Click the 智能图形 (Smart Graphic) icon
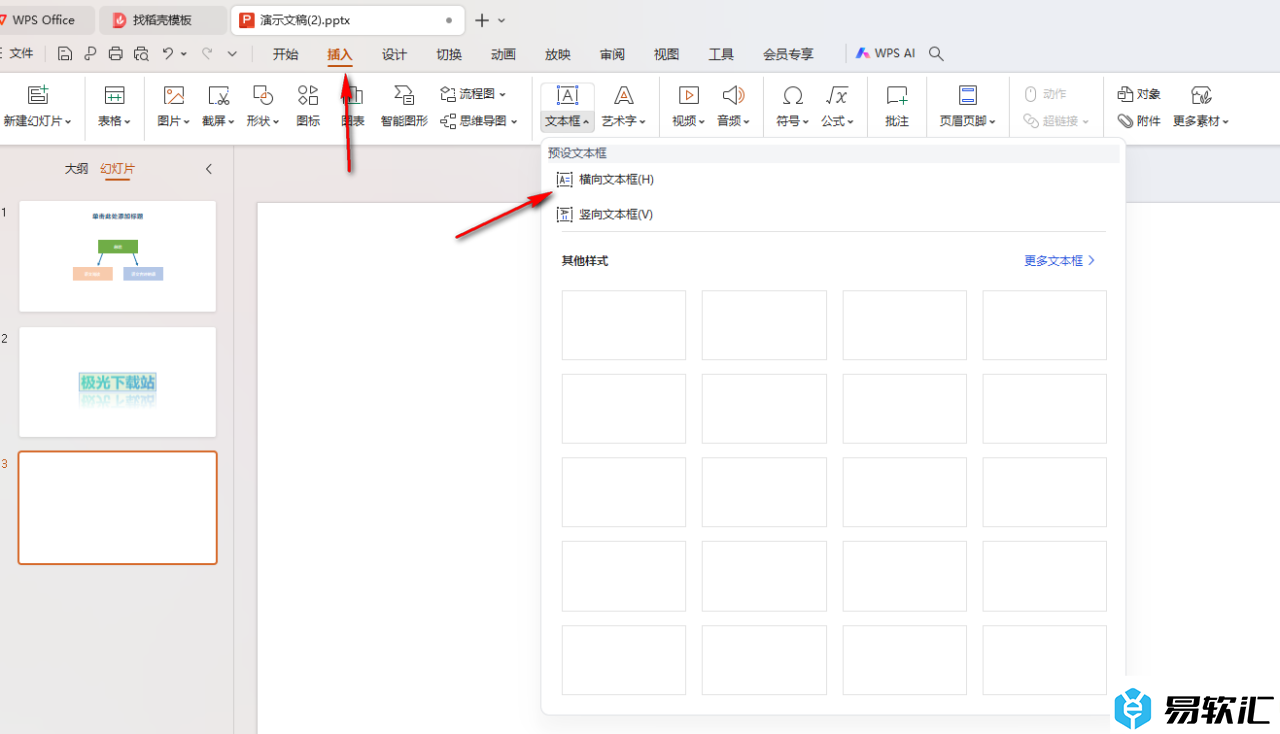Image resolution: width=1280 pixels, height=734 pixels. tap(404, 95)
